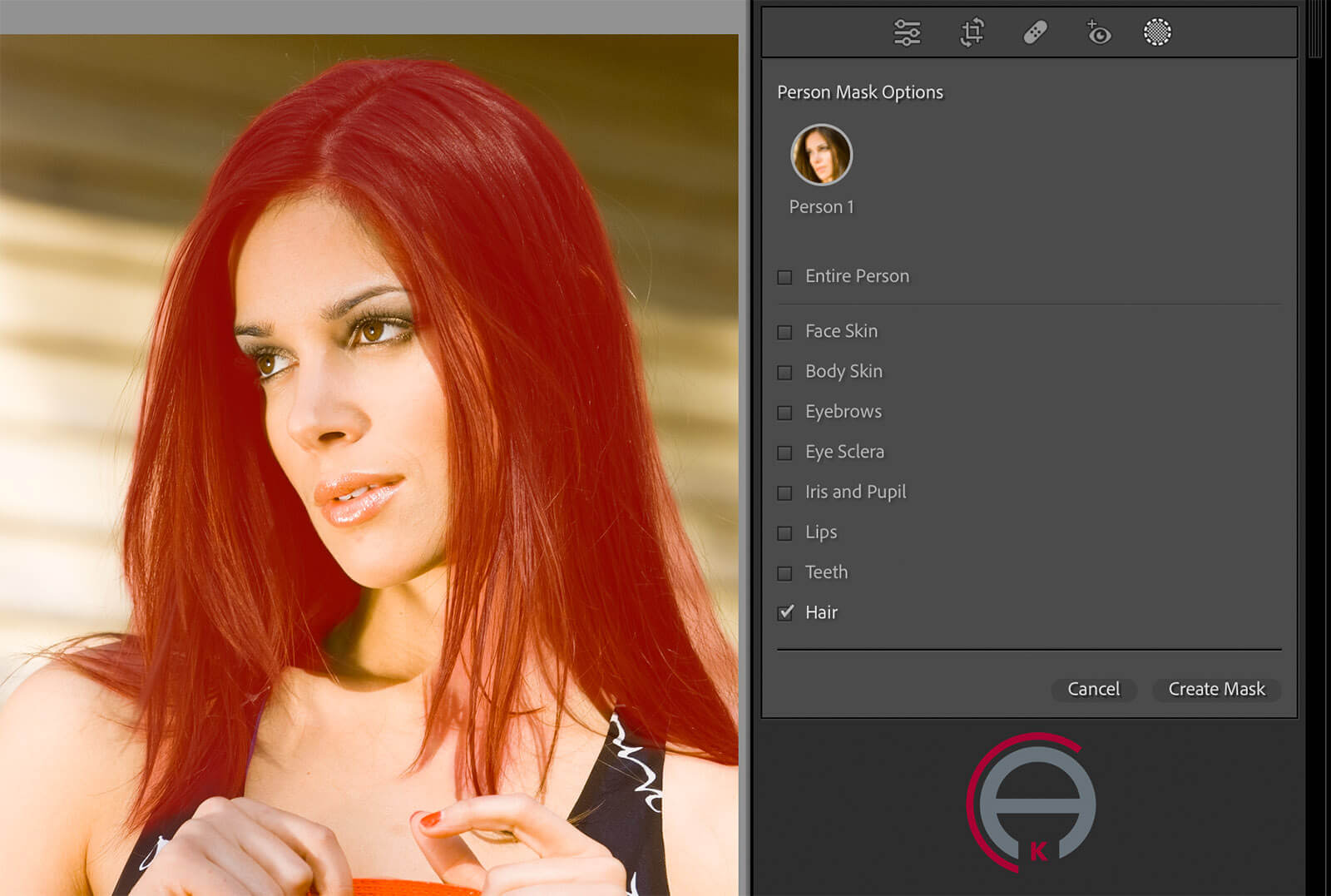Check the Teeth option
Image resolution: width=1331 pixels, height=896 pixels.
click(x=784, y=573)
